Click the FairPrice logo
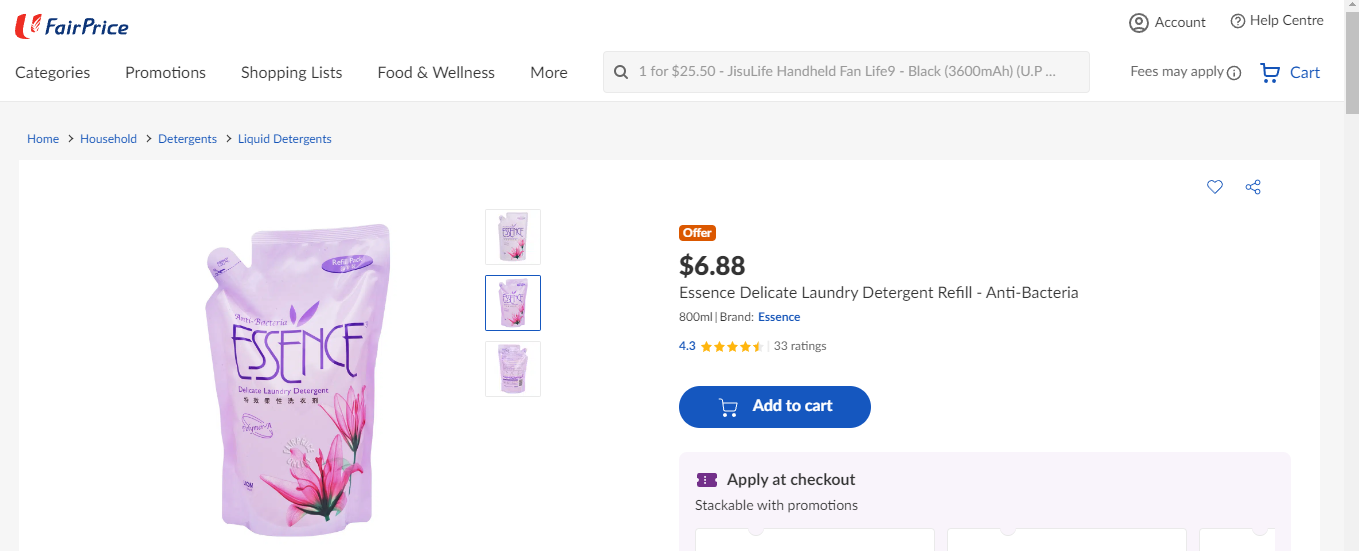Viewport: 1359px width, 551px height. [x=72, y=26]
